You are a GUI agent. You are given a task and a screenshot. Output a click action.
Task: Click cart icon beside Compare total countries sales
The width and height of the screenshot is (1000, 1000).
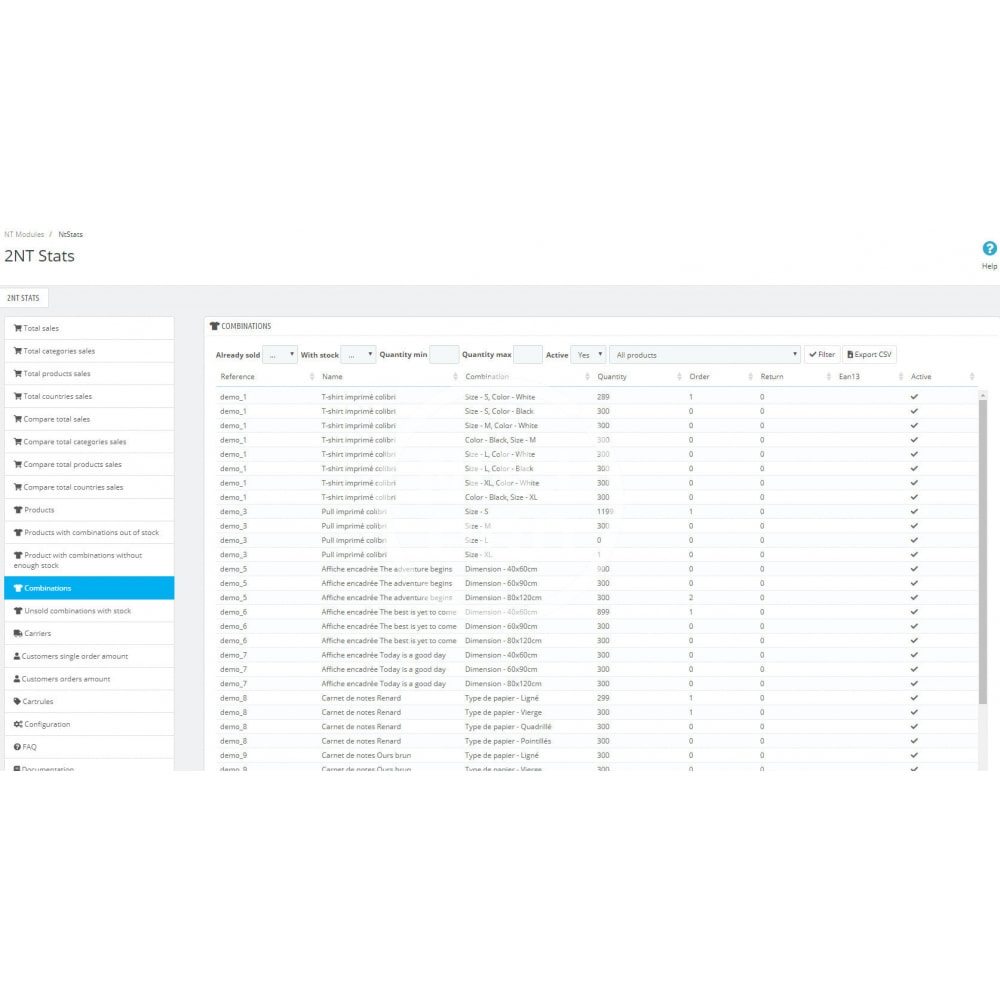[x=18, y=487]
